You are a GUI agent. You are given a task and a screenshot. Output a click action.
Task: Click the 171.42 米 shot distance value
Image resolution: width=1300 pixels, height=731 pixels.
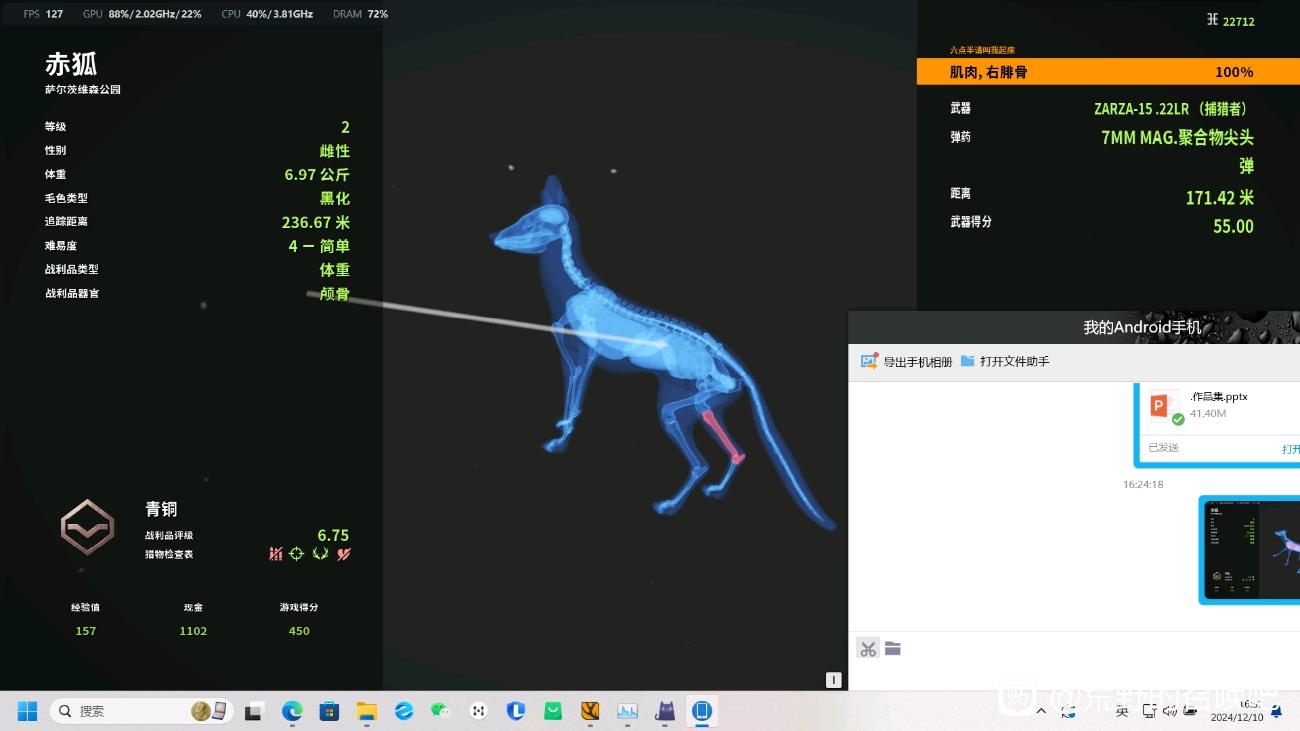point(1220,198)
